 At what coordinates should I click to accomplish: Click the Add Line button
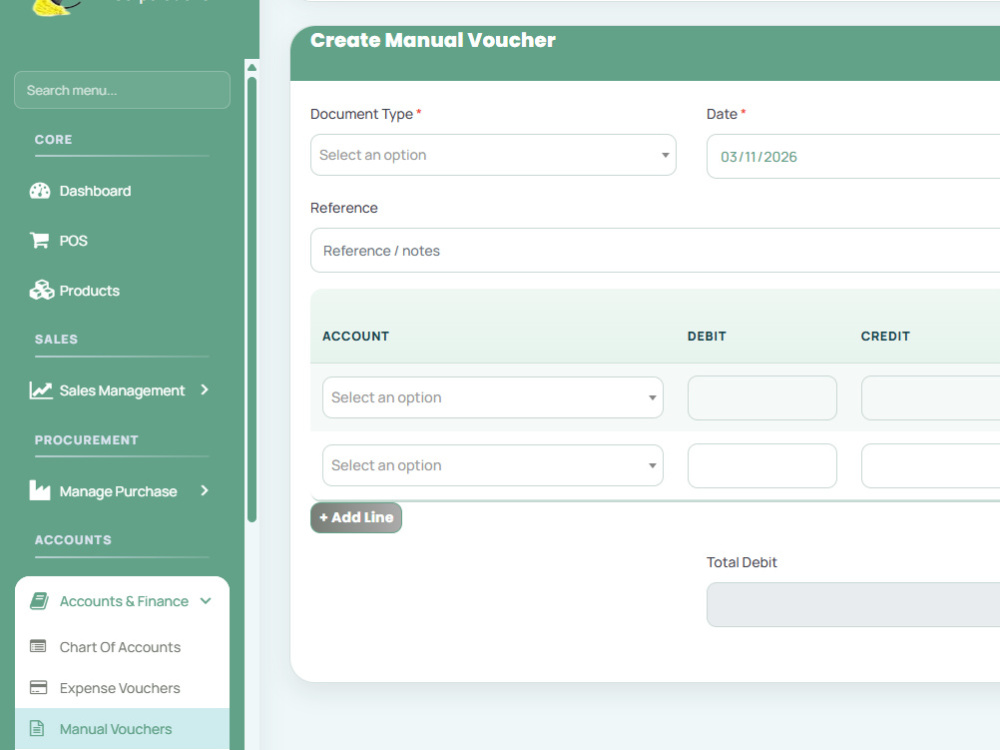pyautogui.click(x=356, y=517)
